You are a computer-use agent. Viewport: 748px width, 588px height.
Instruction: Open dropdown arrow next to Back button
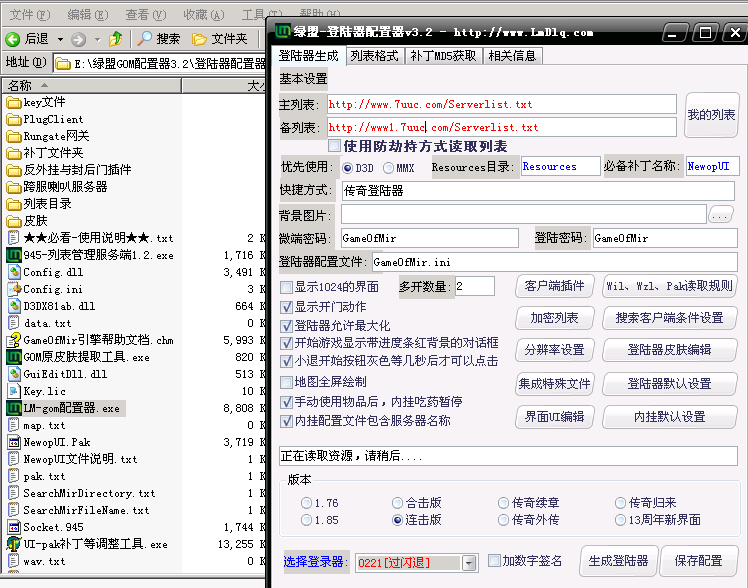pyautogui.click(x=60, y=39)
